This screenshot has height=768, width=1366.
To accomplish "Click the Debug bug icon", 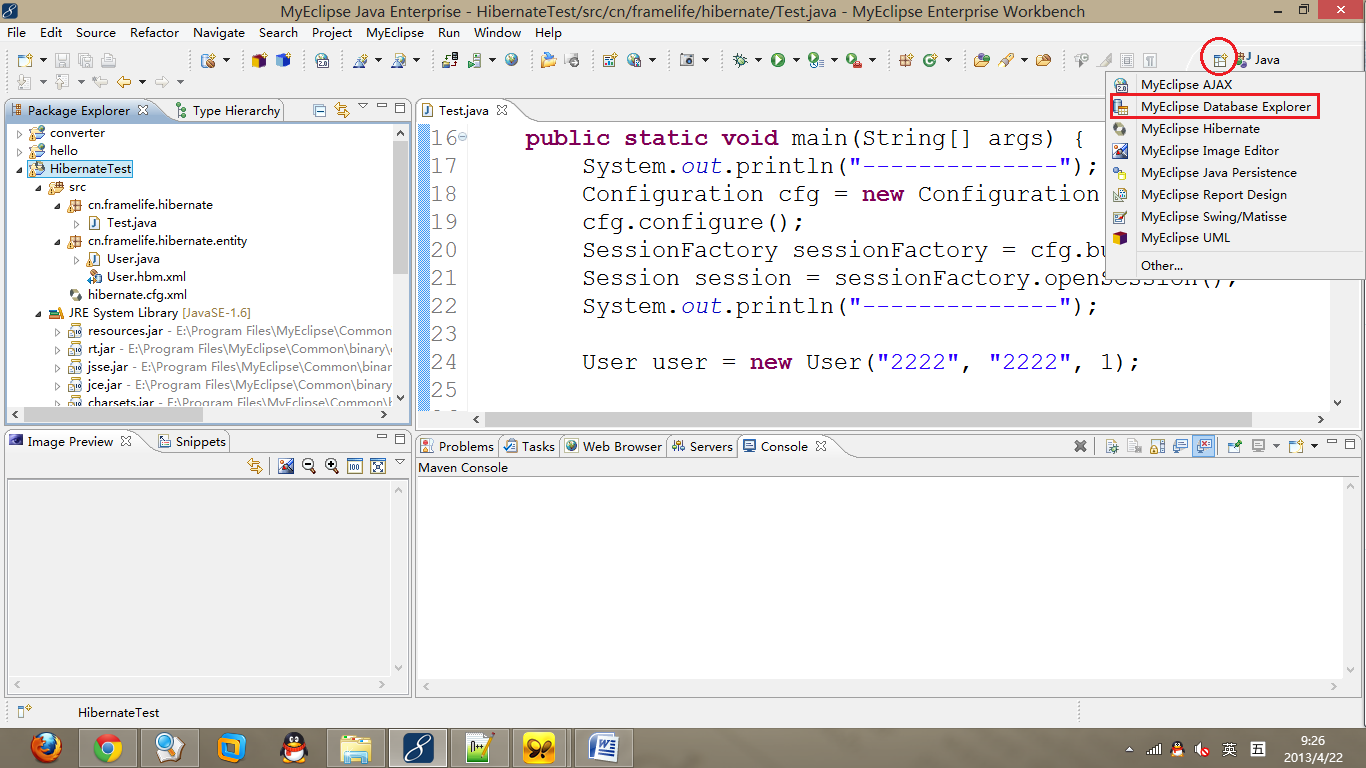I will (x=740, y=60).
